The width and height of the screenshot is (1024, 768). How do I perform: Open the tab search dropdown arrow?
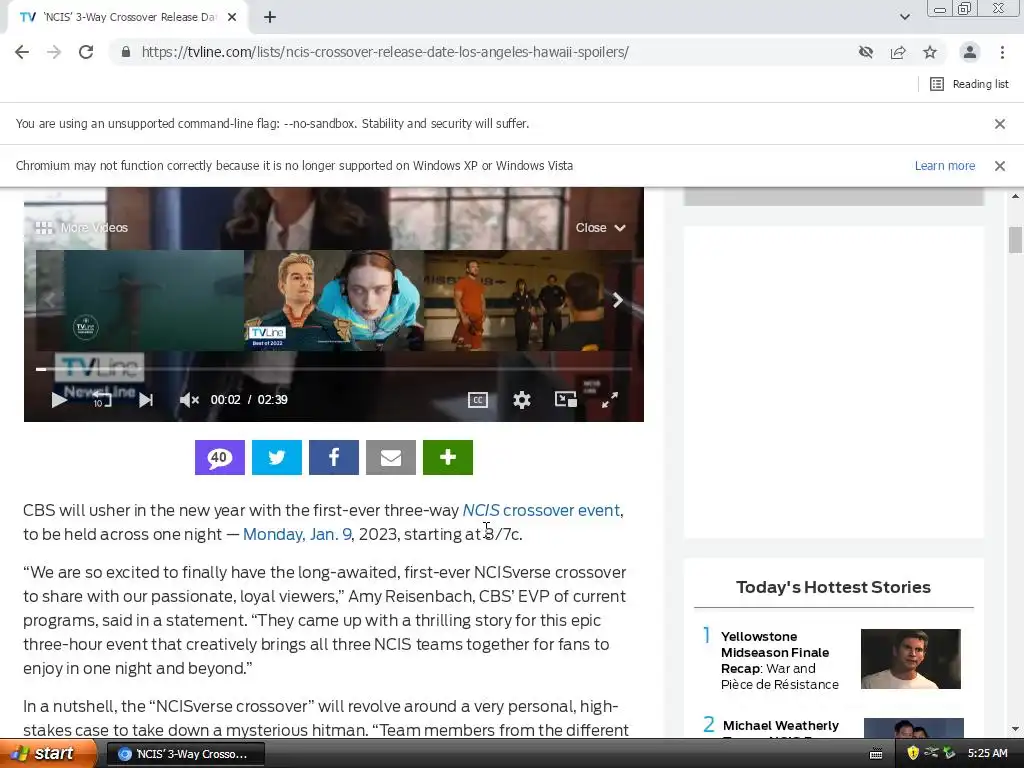904,17
